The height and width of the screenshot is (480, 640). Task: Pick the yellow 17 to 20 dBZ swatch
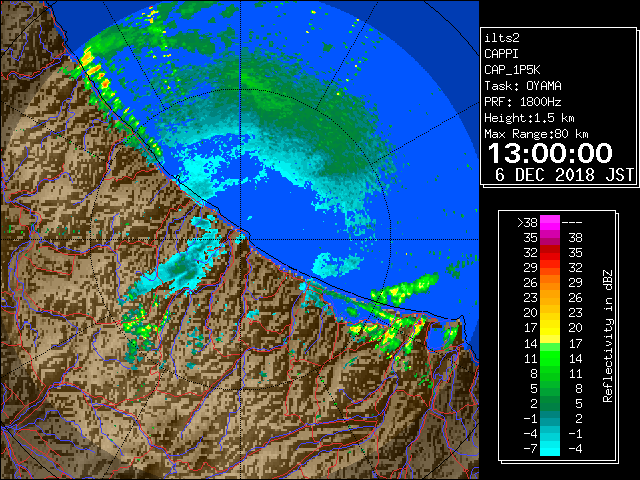click(x=550, y=328)
